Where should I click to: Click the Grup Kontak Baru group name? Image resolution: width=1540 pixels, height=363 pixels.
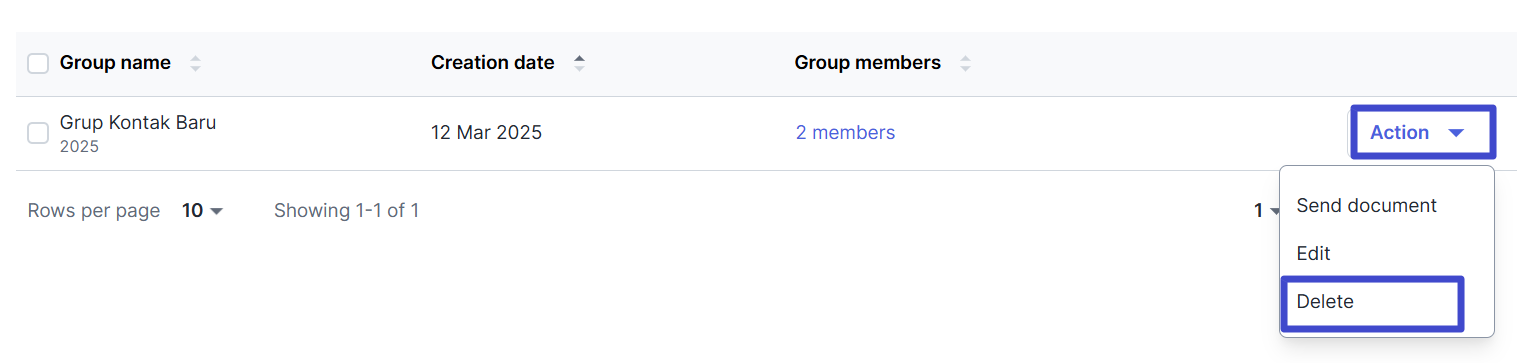coord(138,123)
